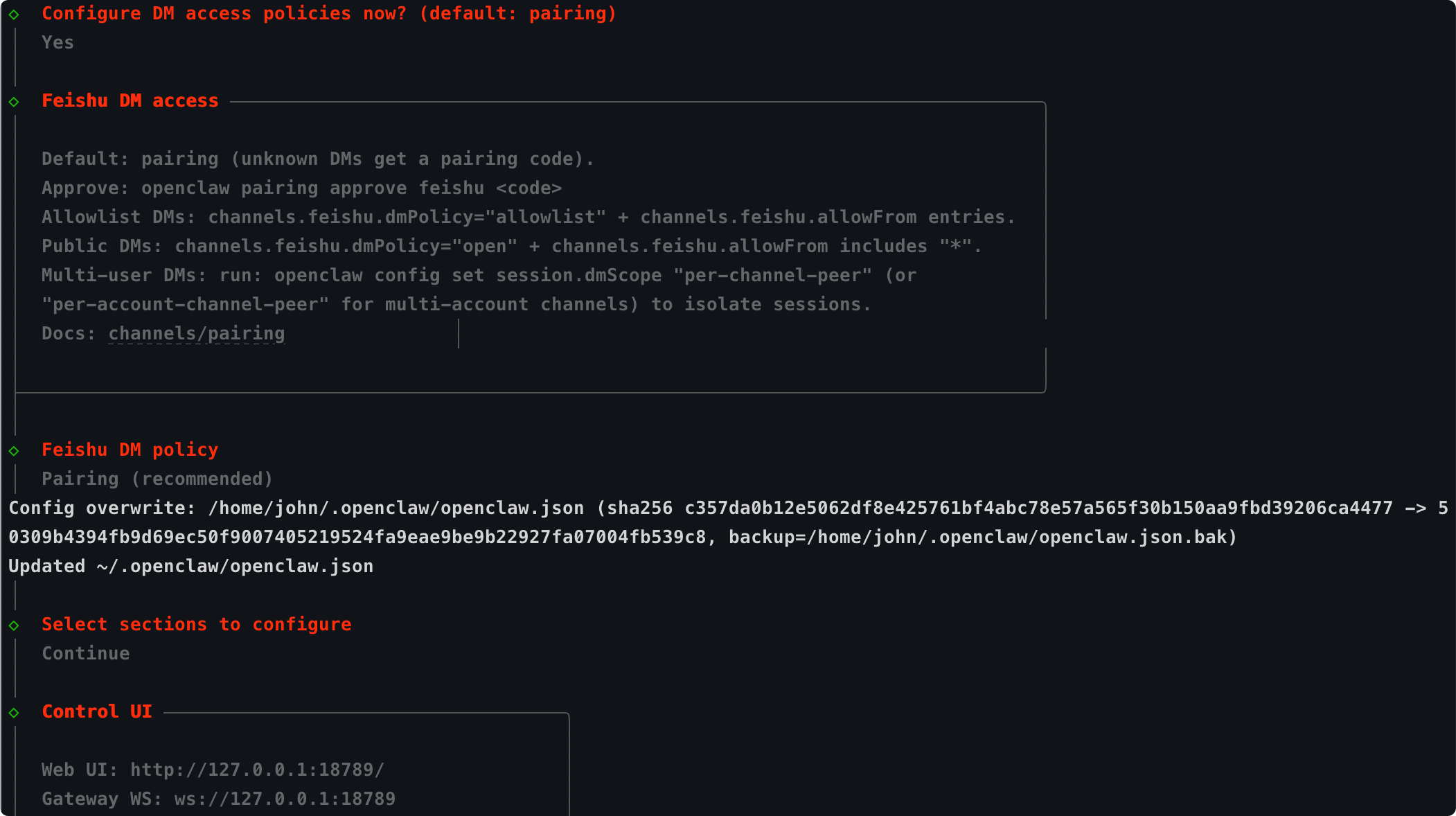1456x816 pixels.
Task: Click the "Updated ~/.openclaw/openclaw.json" line
Action: pos(191,567)
